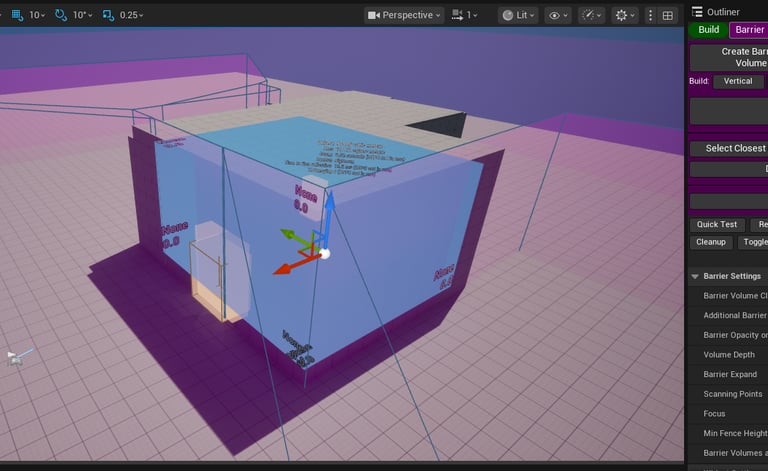The width and height of the screenshot is (768, 471).
Task: Switch to the Build tab
Action: (x=708, y=30)
